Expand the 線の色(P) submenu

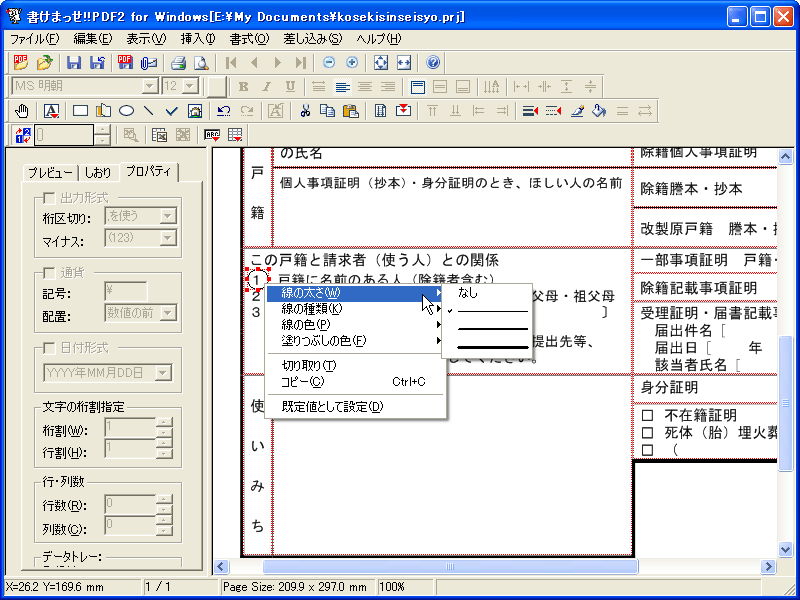click(x=355, y=325)
